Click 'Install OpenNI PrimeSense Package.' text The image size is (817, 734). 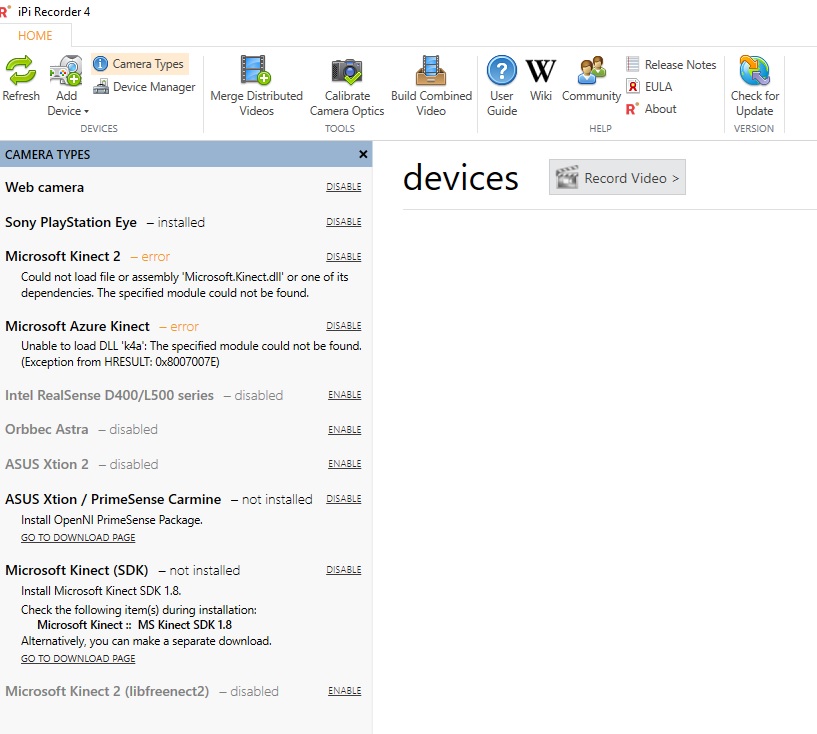[x=112, y=520]
